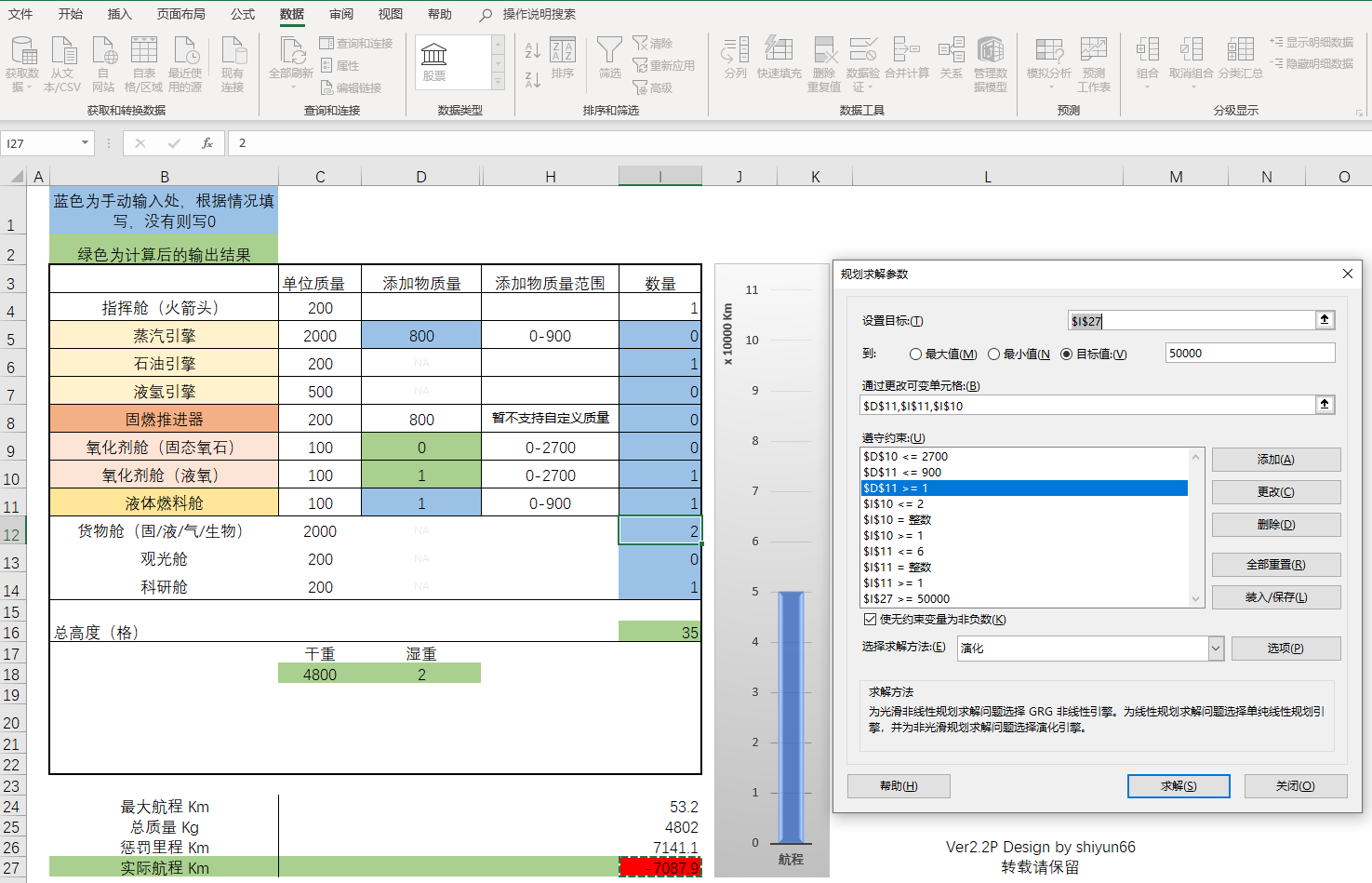
Task: Expand the data types gallery More arrow
Action: pos(499,82)
